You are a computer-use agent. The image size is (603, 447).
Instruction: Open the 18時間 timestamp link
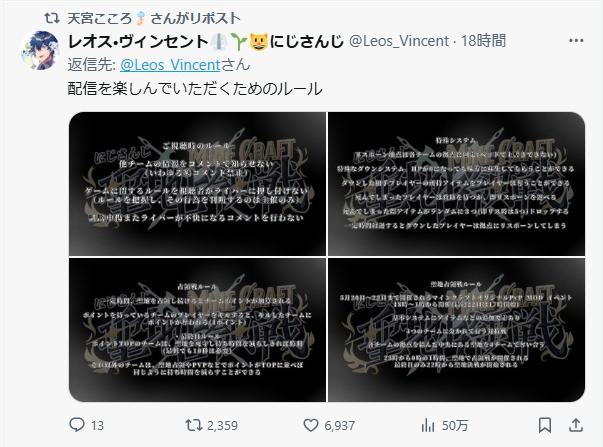[x=483, y=41]
